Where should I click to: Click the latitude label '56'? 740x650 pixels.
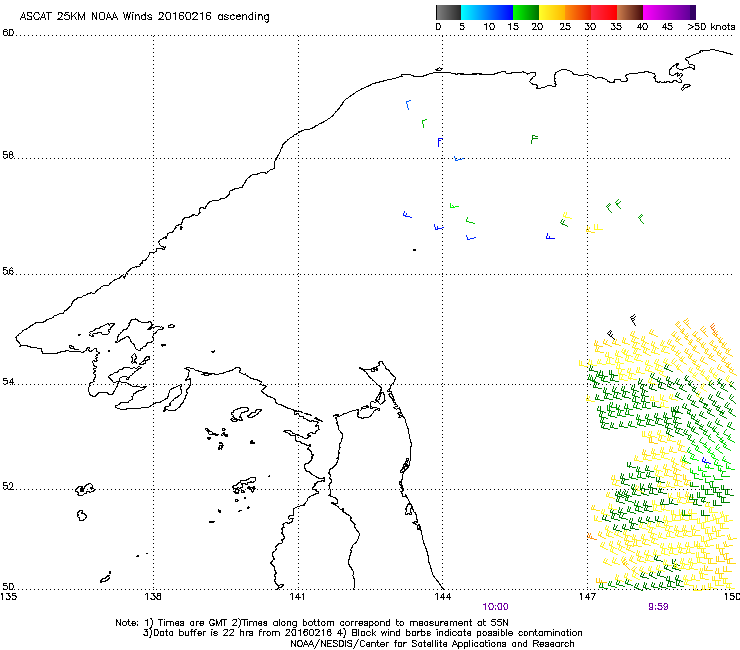click(8, 271)
